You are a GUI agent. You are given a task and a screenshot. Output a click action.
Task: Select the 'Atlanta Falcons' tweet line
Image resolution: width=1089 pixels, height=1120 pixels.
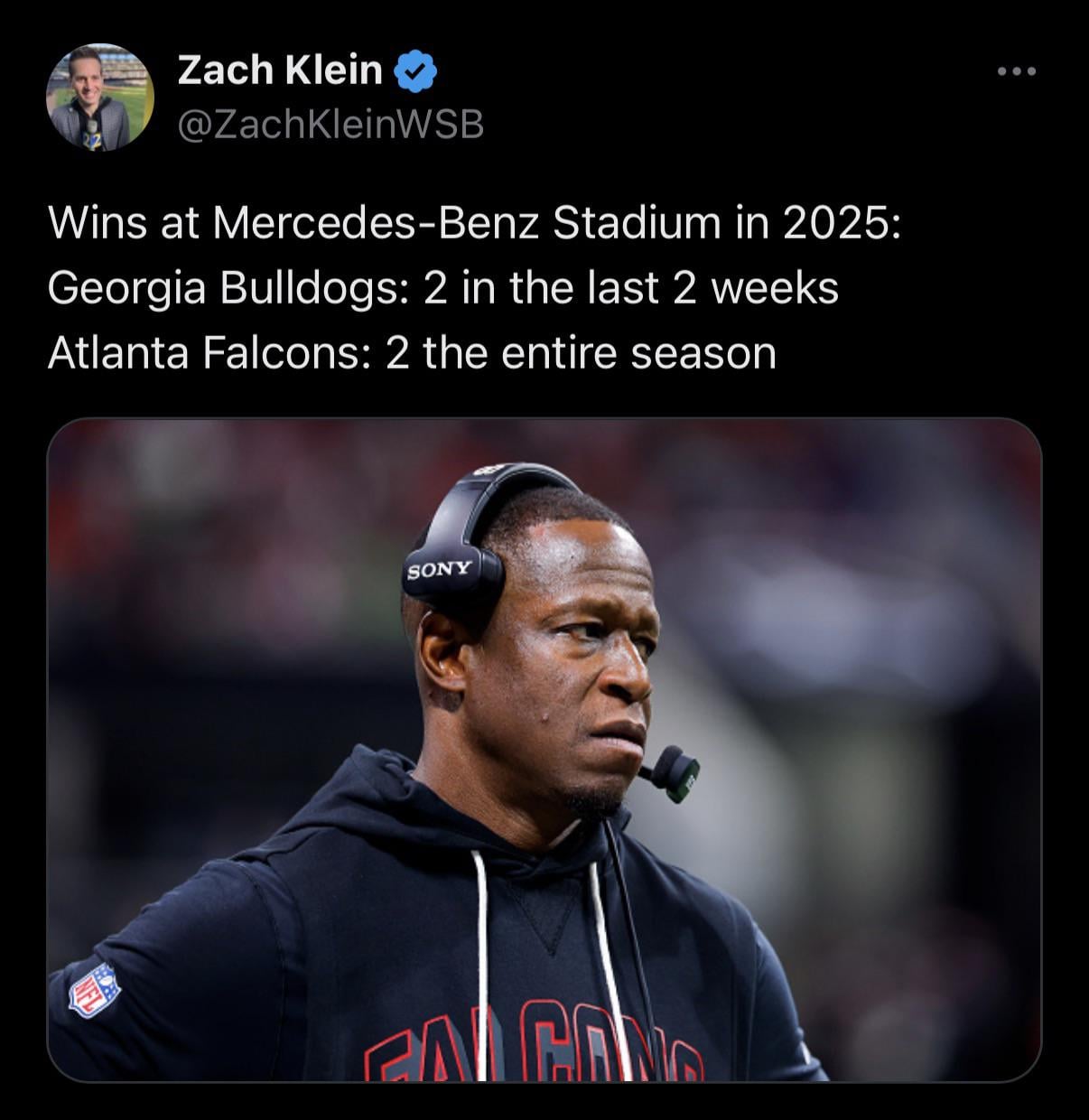click(x=412, y=353)
